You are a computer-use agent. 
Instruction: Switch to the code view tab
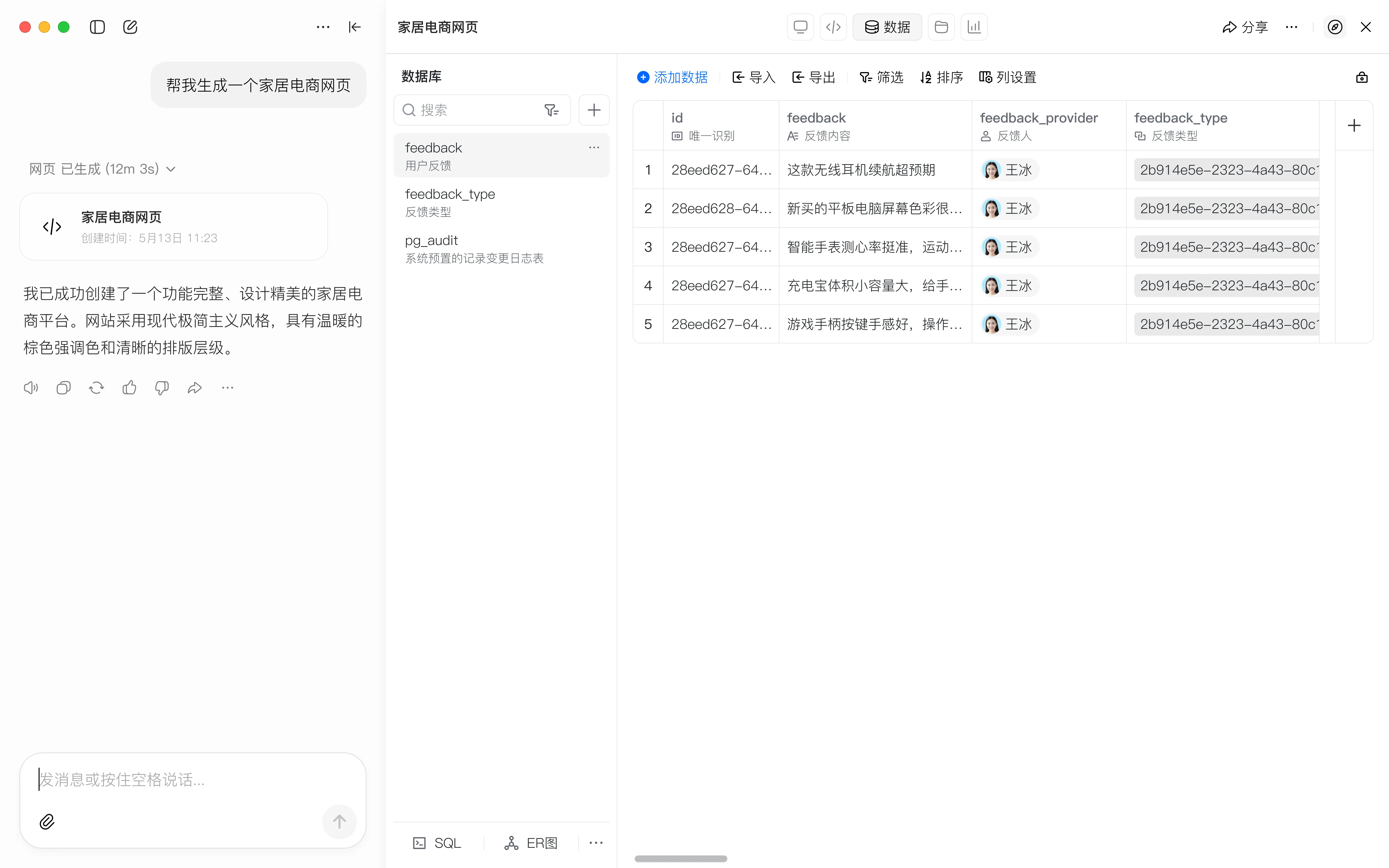click(x=833, y=27)
